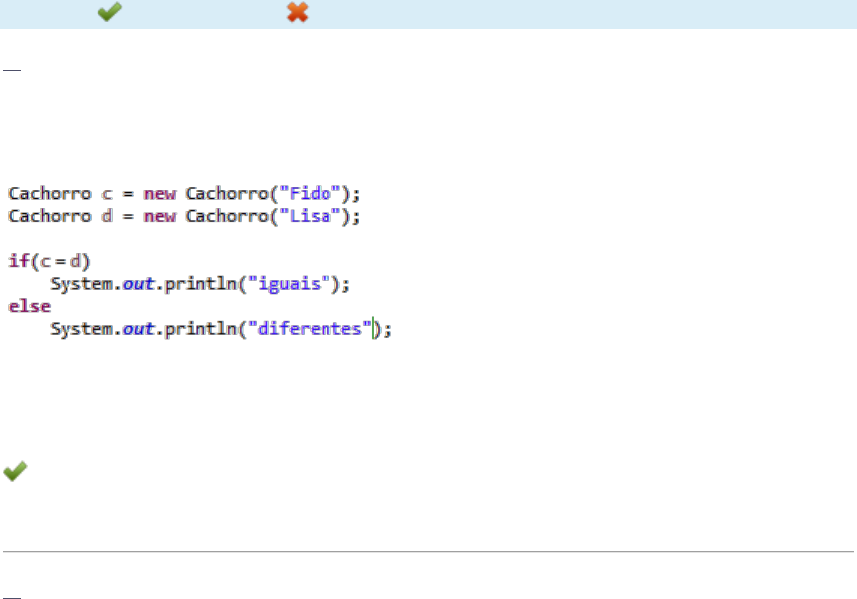Click the "if" keyword in the code
Image resolution: width=857 pixels, height=599 pixels.
pyautogui.click(x=17, y=261)
